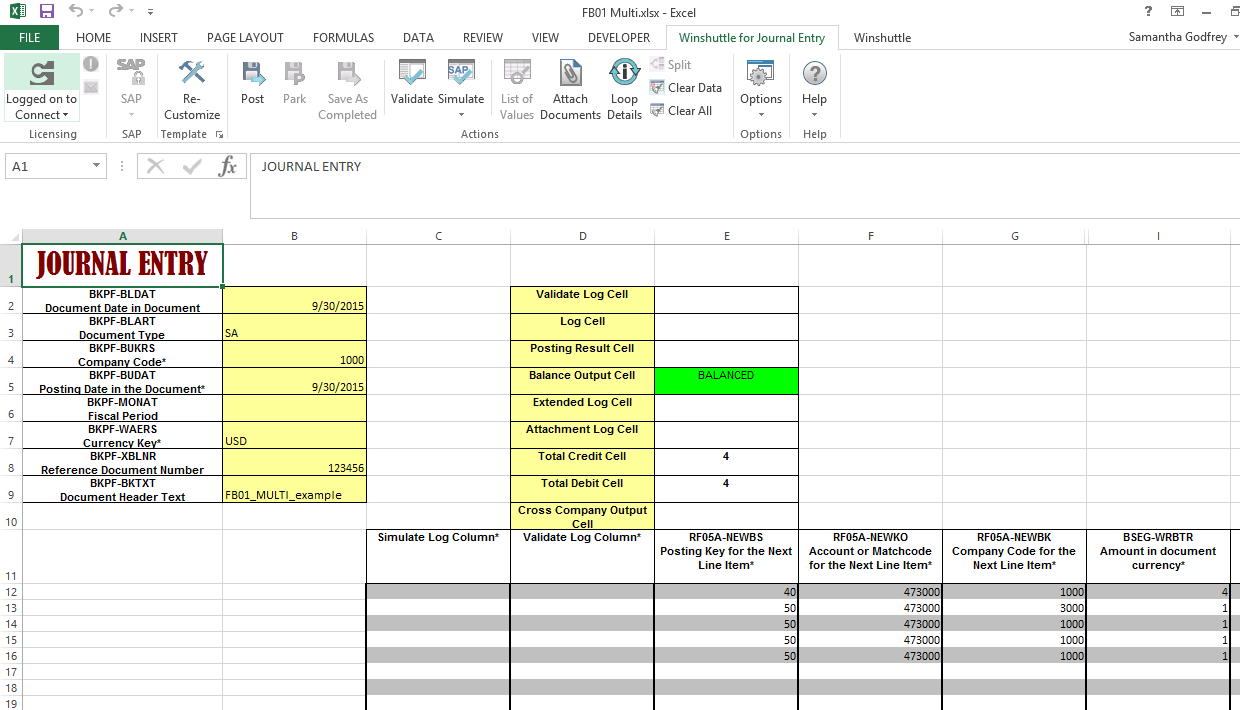Select the JOURNAL ENTRY title cell
This screenshot has height=710, width=1240.
(123, 265)
